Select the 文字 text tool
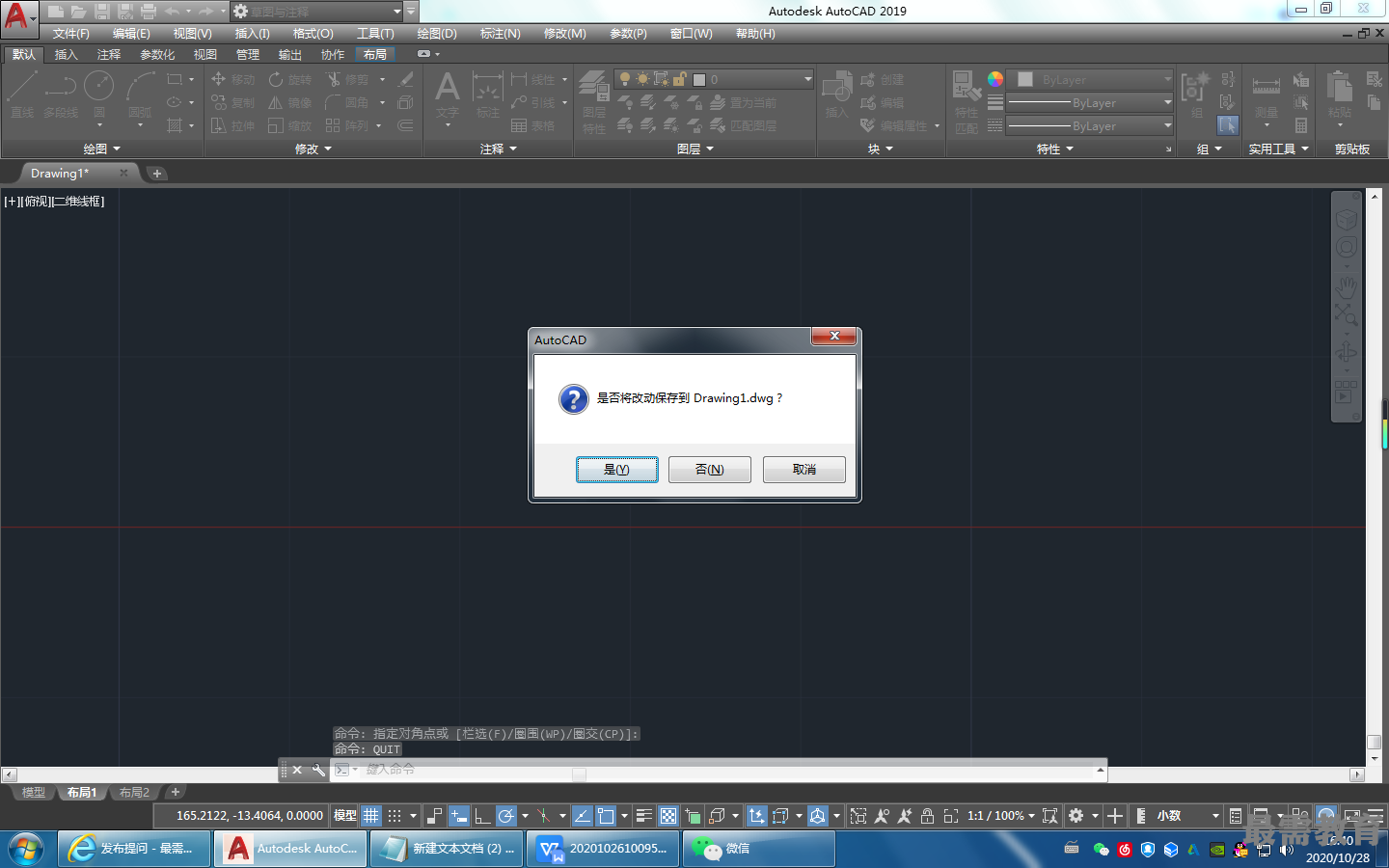 (x=448, y=95)
